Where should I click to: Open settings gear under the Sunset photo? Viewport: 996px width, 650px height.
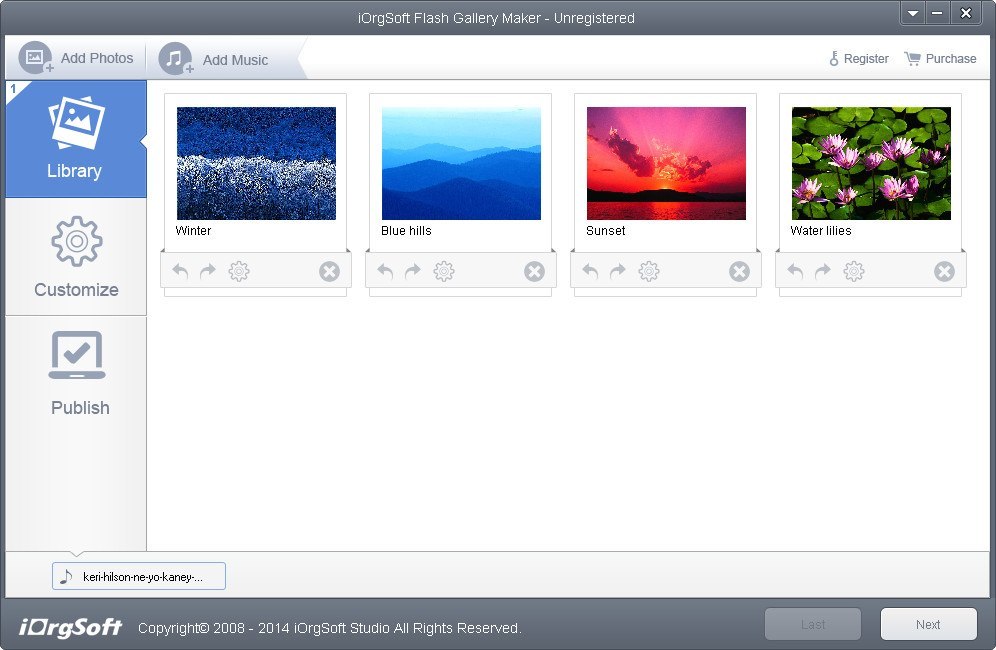(x=649, y=270)
